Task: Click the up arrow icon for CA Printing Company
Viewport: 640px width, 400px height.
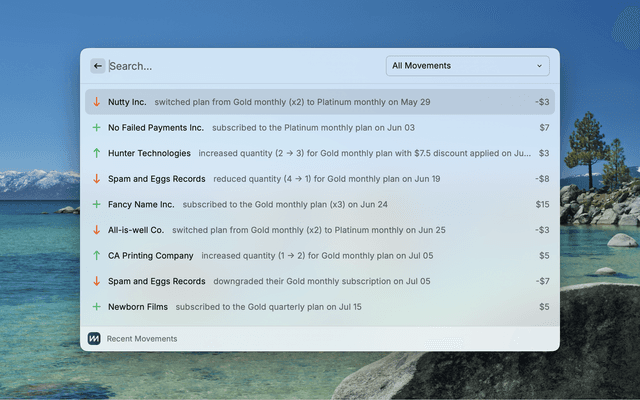Action: point(97,255)
